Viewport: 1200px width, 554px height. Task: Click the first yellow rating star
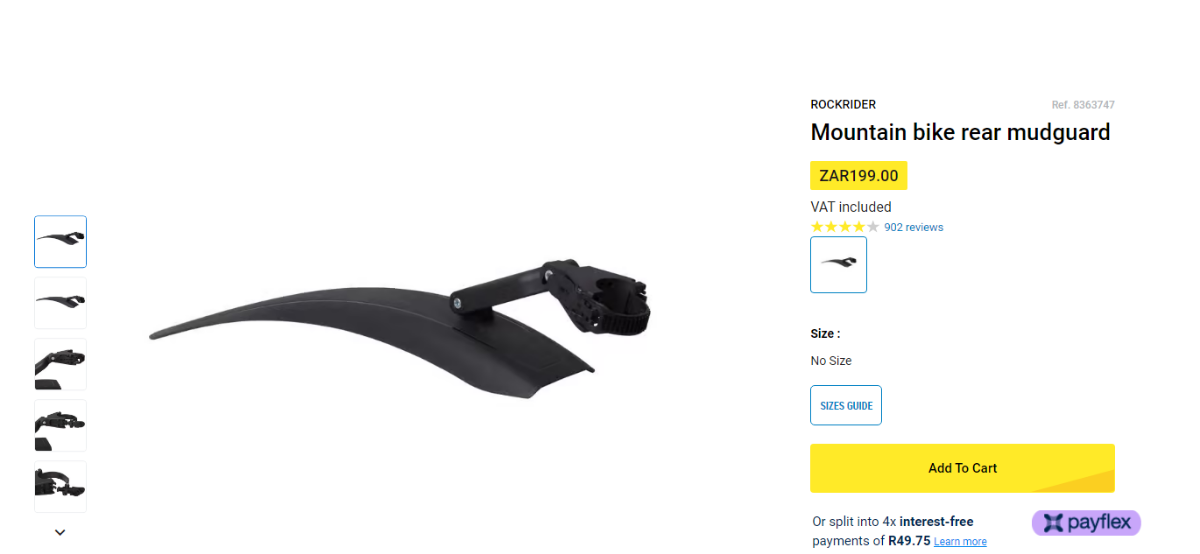tap(817, 227)
